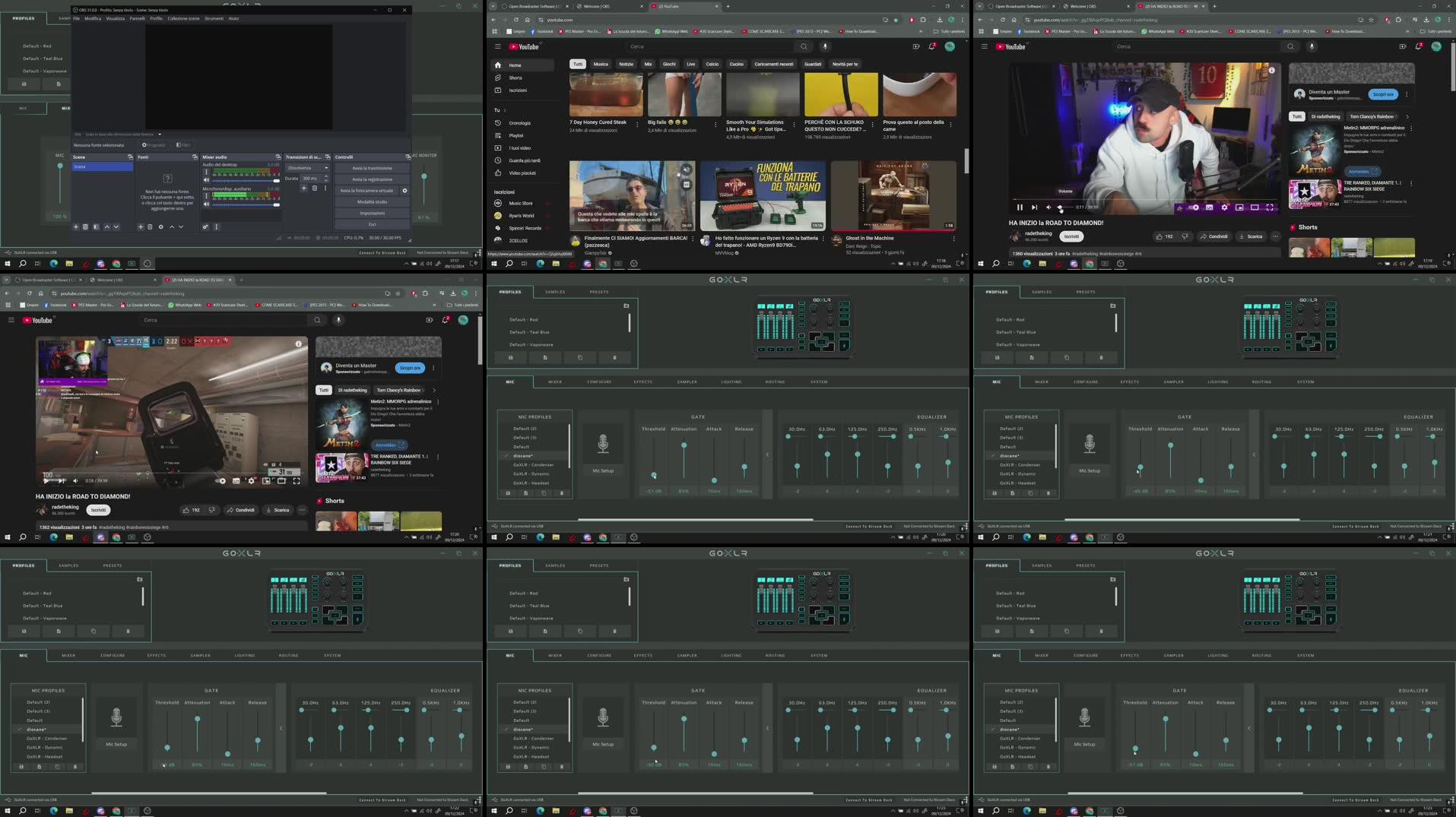Play the paused Rainbow Six gameplay video
The width and height of the screenshot is (1456, 817).
coord(46,481)
